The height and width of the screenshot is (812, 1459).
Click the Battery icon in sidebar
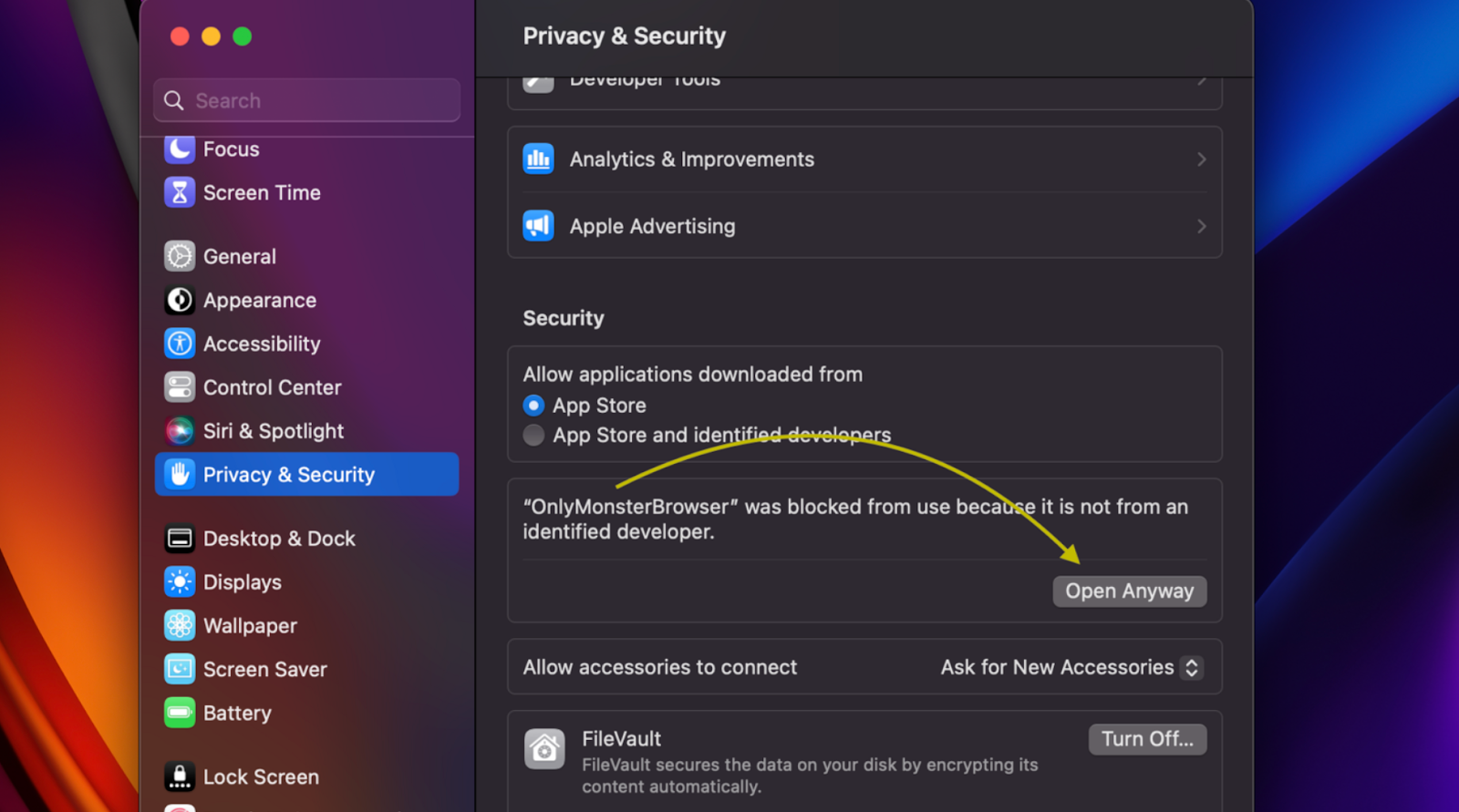[180, 713]
